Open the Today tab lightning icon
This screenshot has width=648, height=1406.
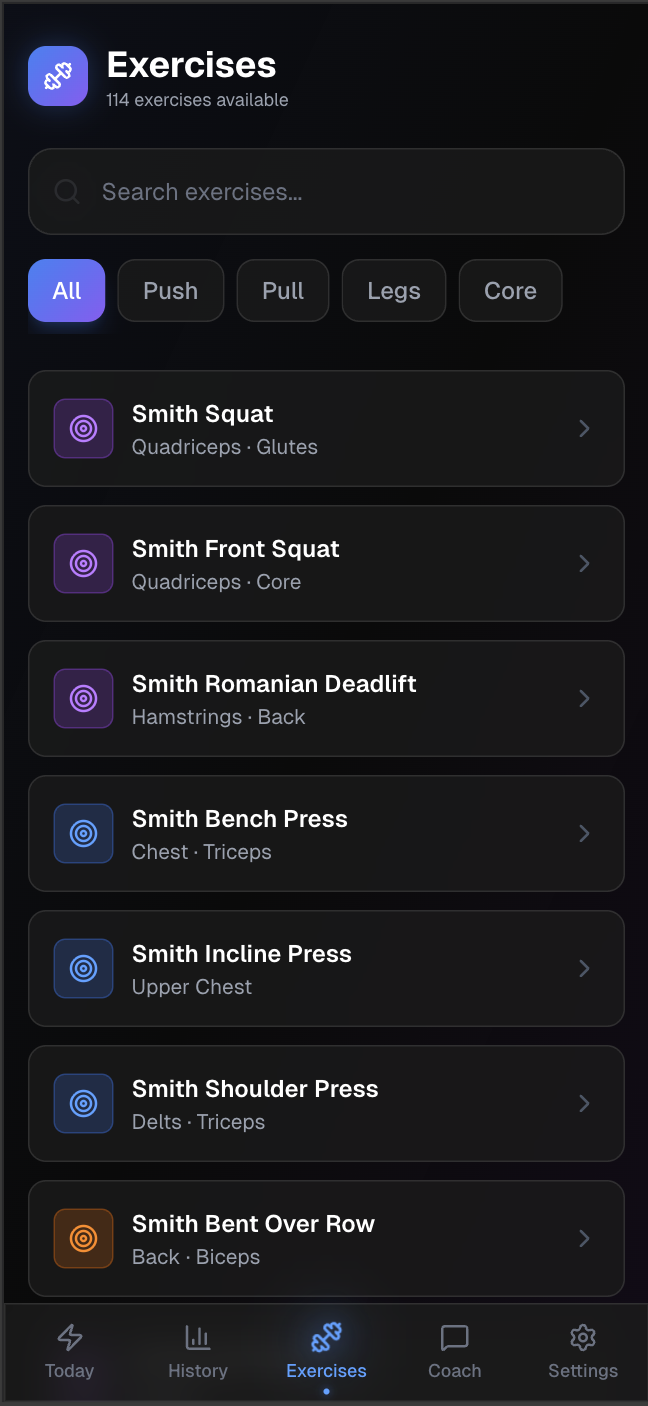click(69, 1337)
